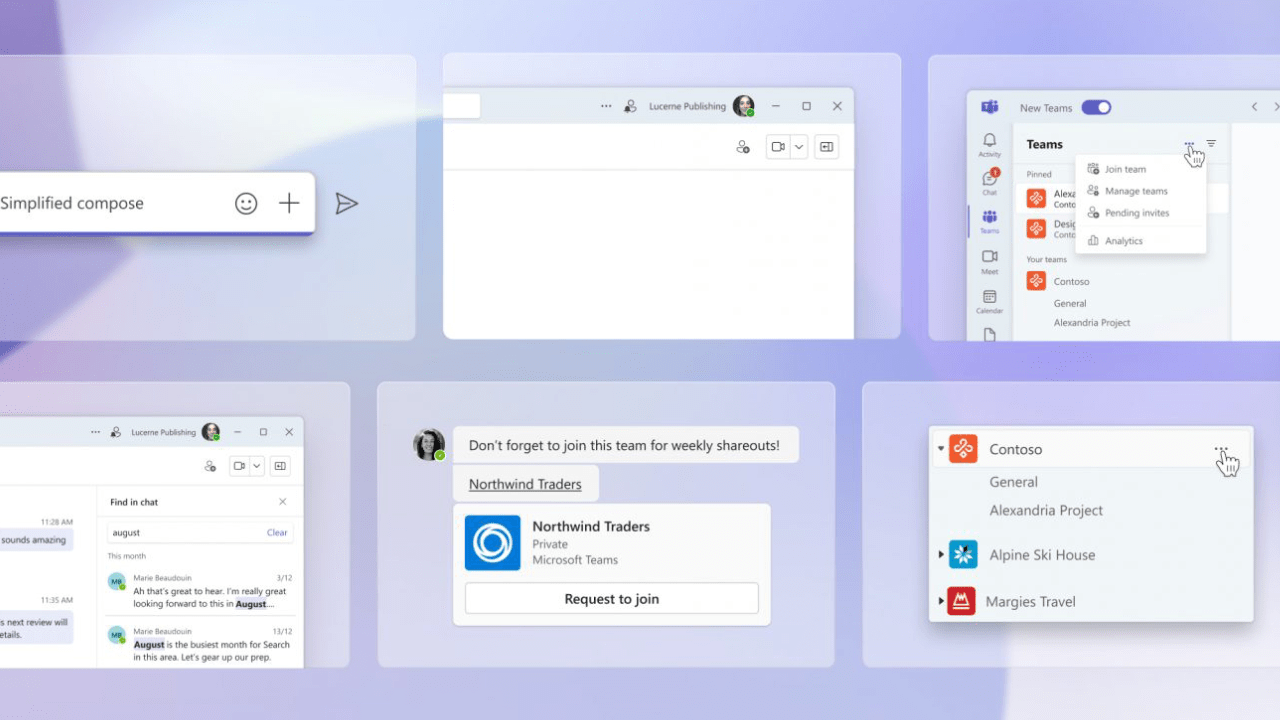This screenshot has width=1280, height=720.
Task: Open Calendar in the app sidebar
Action: (x=989, y=301)
